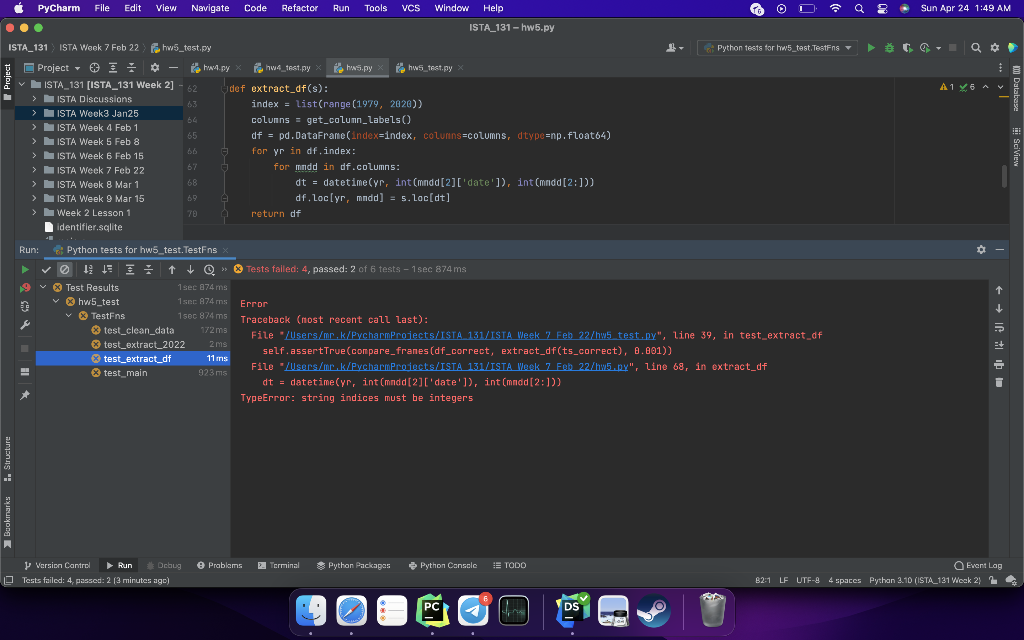Screen dimensions: 1024x640
Task: Hide the Run tool window
Action: pos(1000,249)
